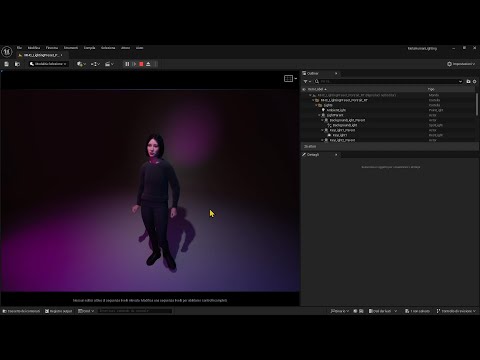The image size is (480, 360).
Task: Click the light bulb icon of Ambient_light
Action: click(323, 110)
